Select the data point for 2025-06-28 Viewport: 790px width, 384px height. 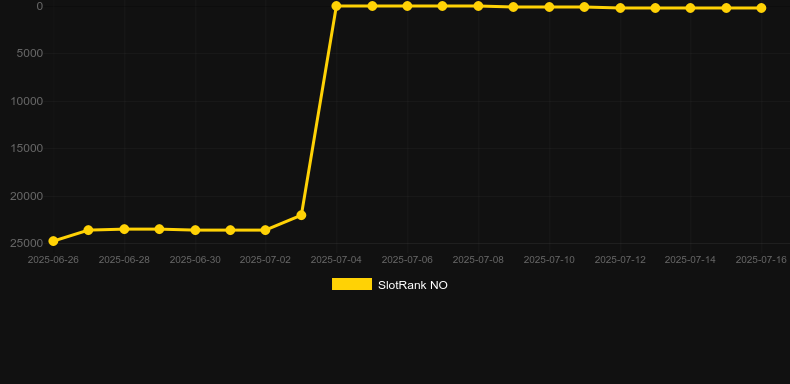(124, 229)
